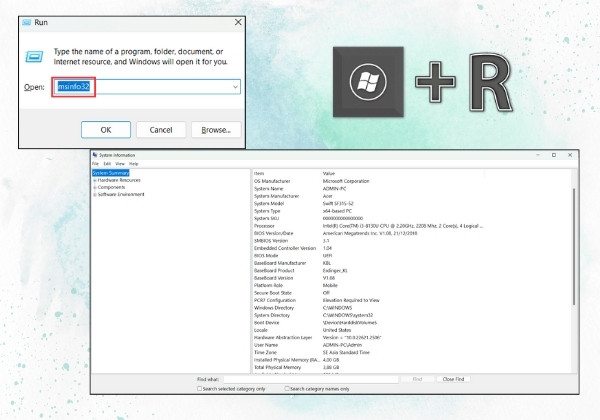Click the Find button
Screen dimensions: 600x420
pyautogui.click(x=417, y=379)
